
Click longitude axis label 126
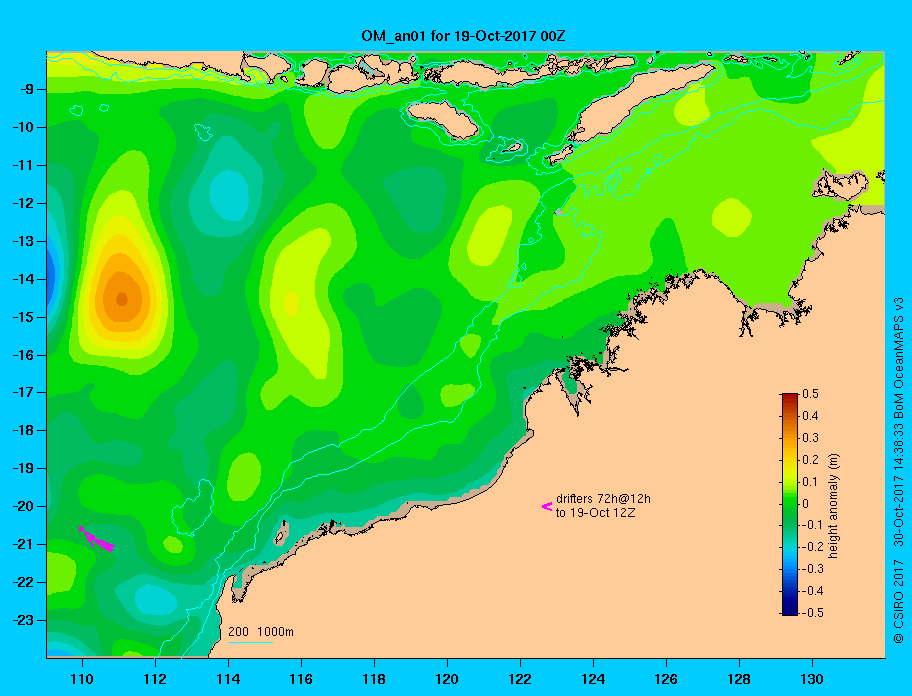pyautogui.click(x=666, y=679)
